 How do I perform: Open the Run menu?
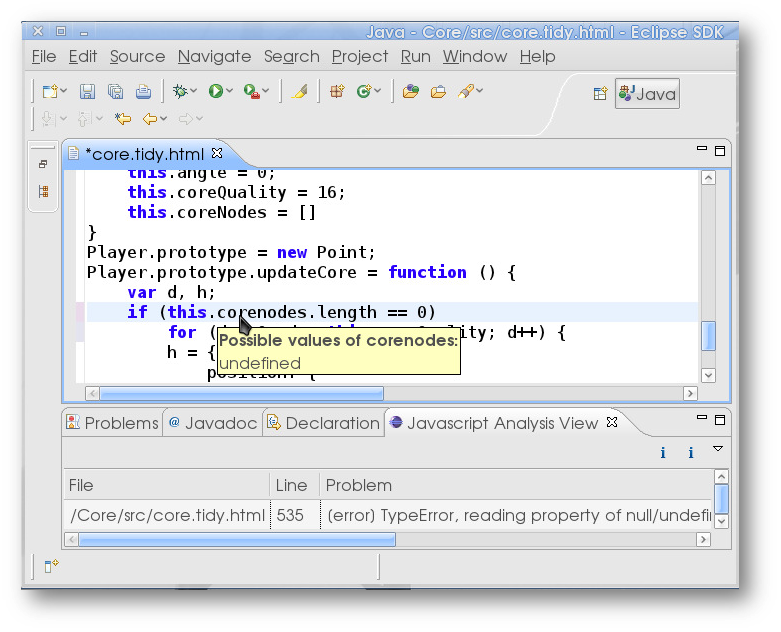pyautogui.click(x=416, y=57)
